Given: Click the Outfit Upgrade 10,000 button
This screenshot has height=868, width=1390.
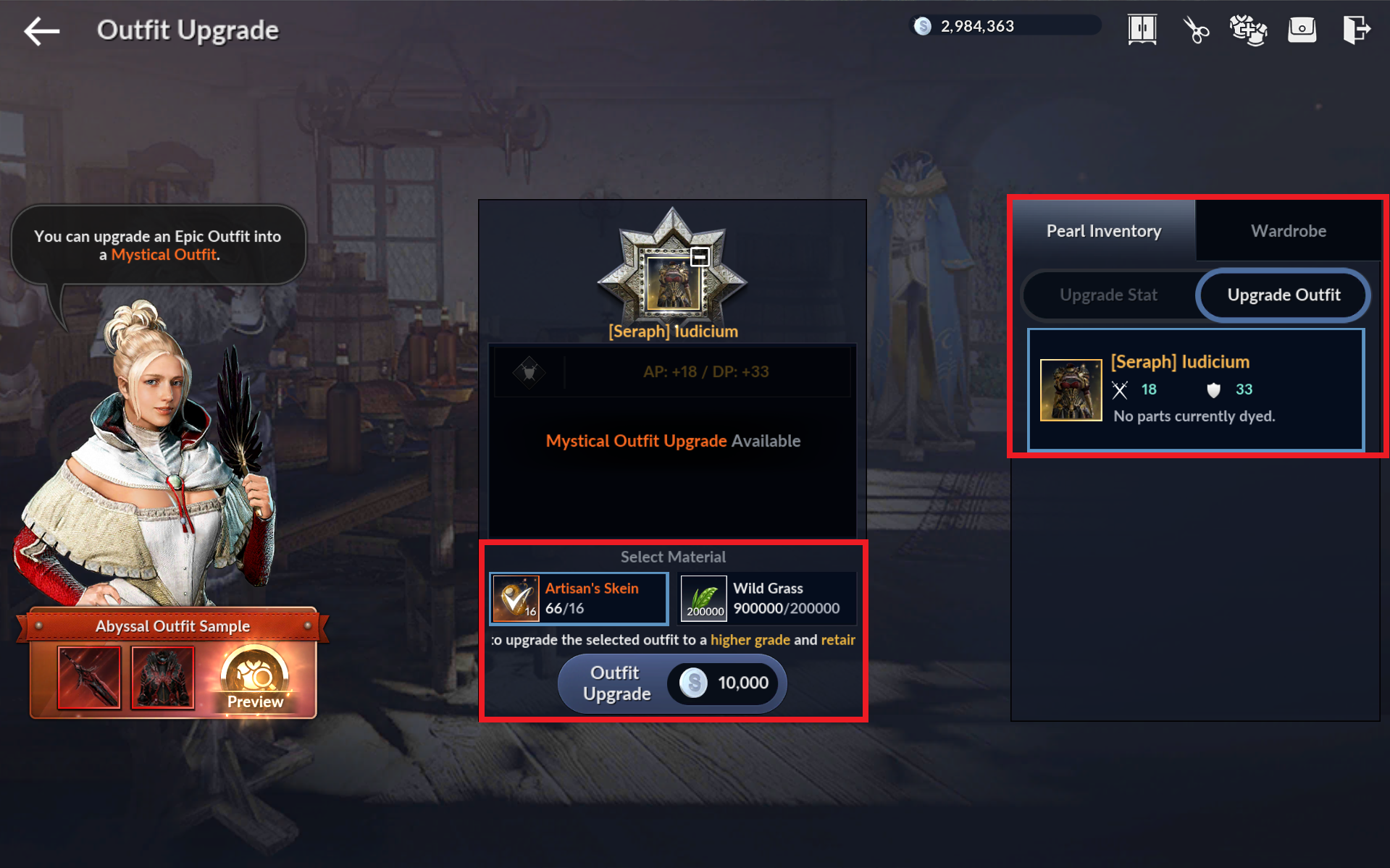Looking at the screenshot, I should 672,683.
